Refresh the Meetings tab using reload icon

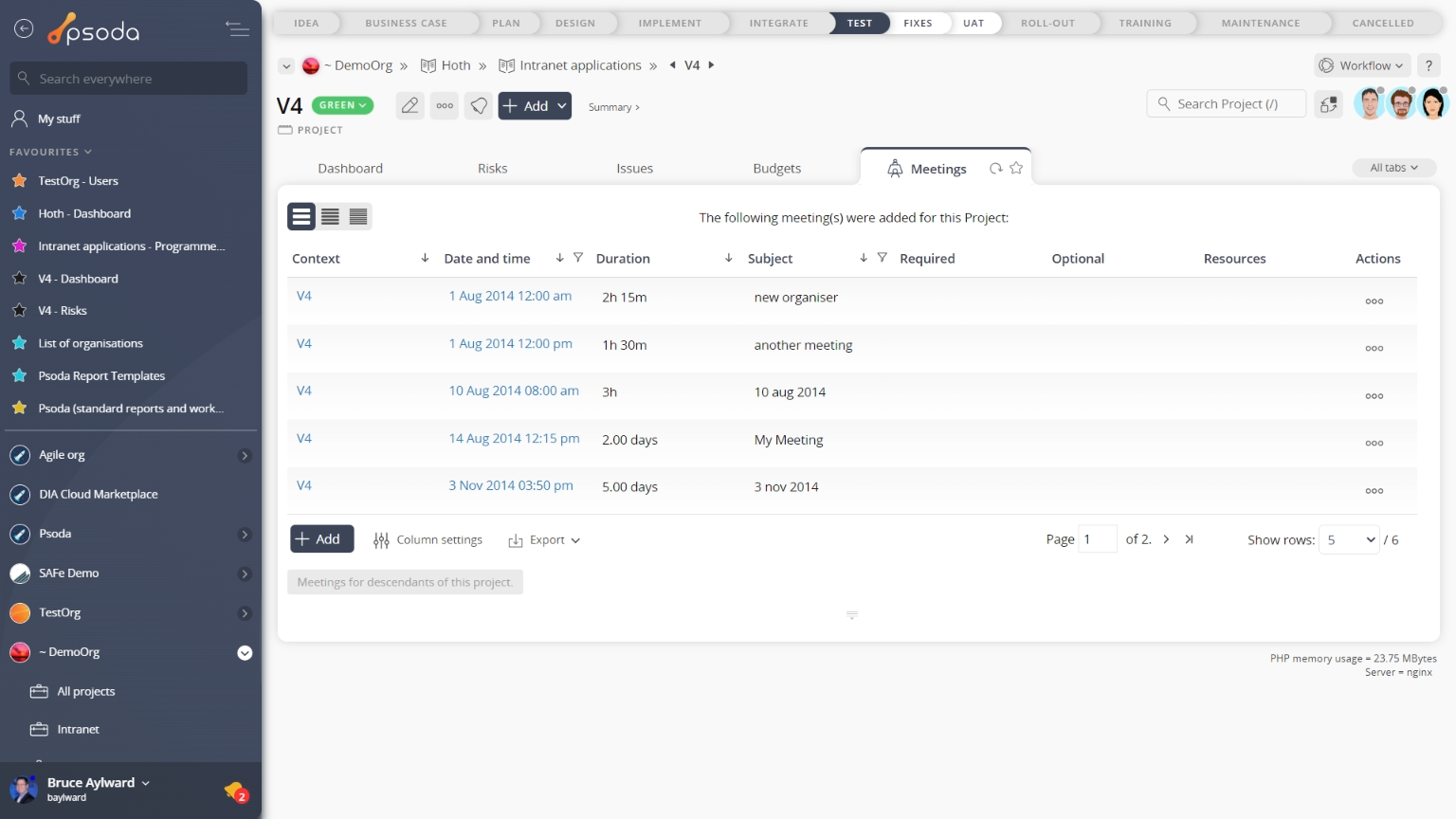tap(995, 169)
